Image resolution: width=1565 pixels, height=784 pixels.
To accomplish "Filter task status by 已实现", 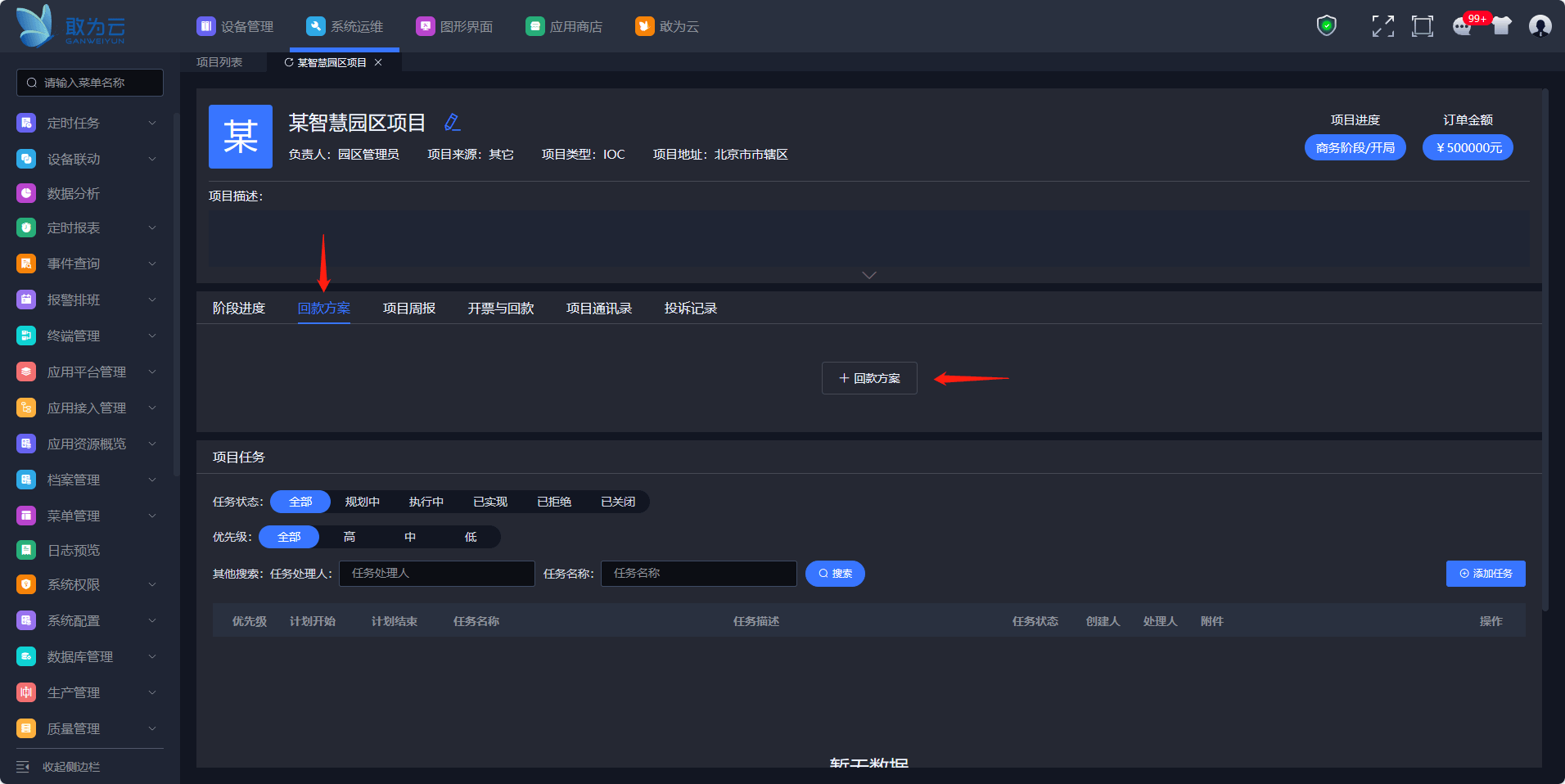I will [x=490, y=502].
